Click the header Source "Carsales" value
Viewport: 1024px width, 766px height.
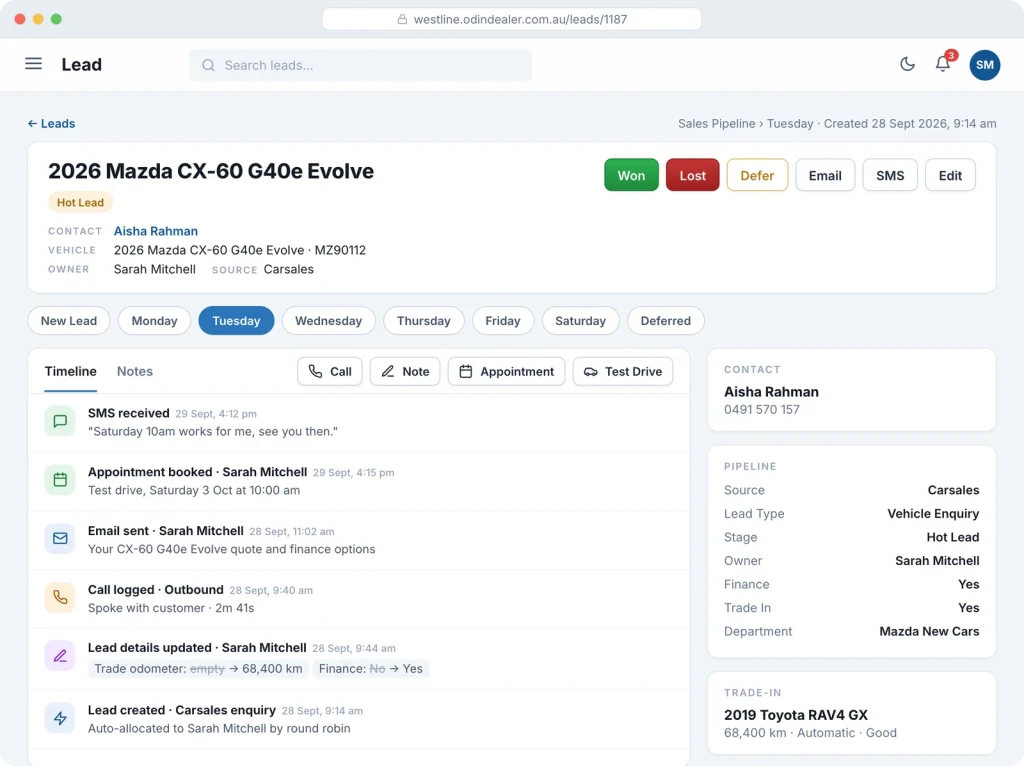tap(289, 269)
